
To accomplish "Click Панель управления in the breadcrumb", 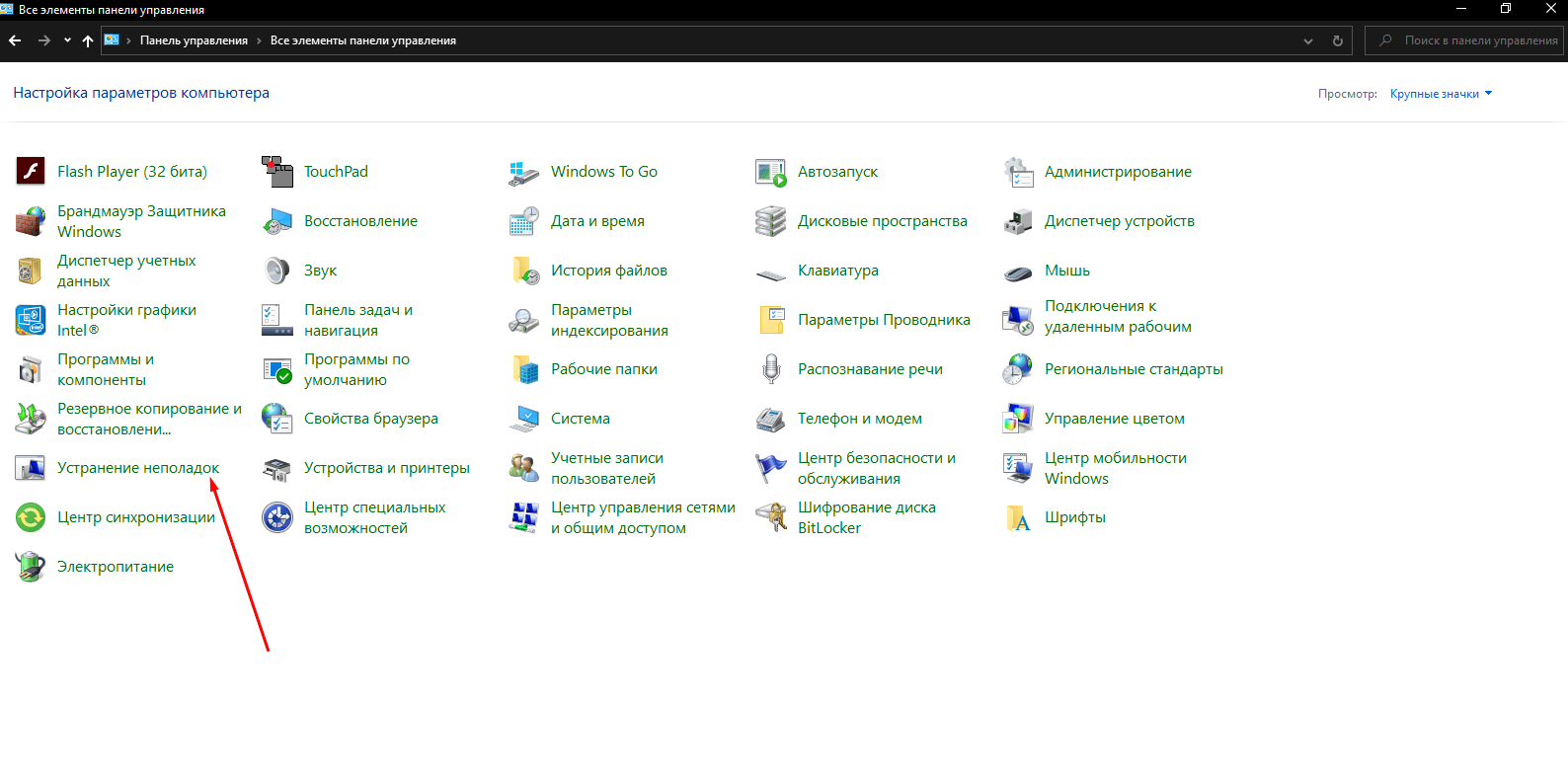I will pos(194,40).
